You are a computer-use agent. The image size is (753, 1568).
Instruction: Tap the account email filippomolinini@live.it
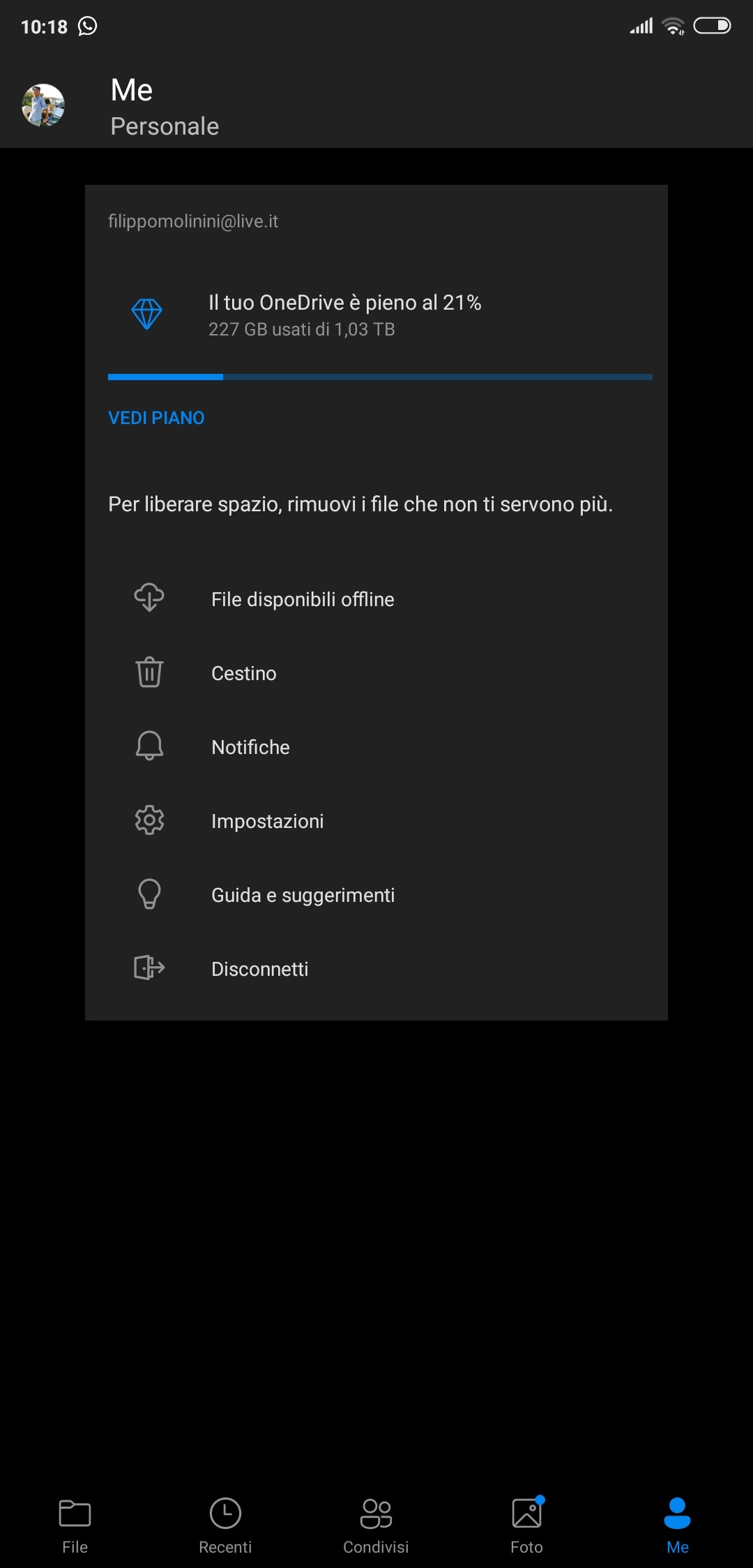coord(193,221)
